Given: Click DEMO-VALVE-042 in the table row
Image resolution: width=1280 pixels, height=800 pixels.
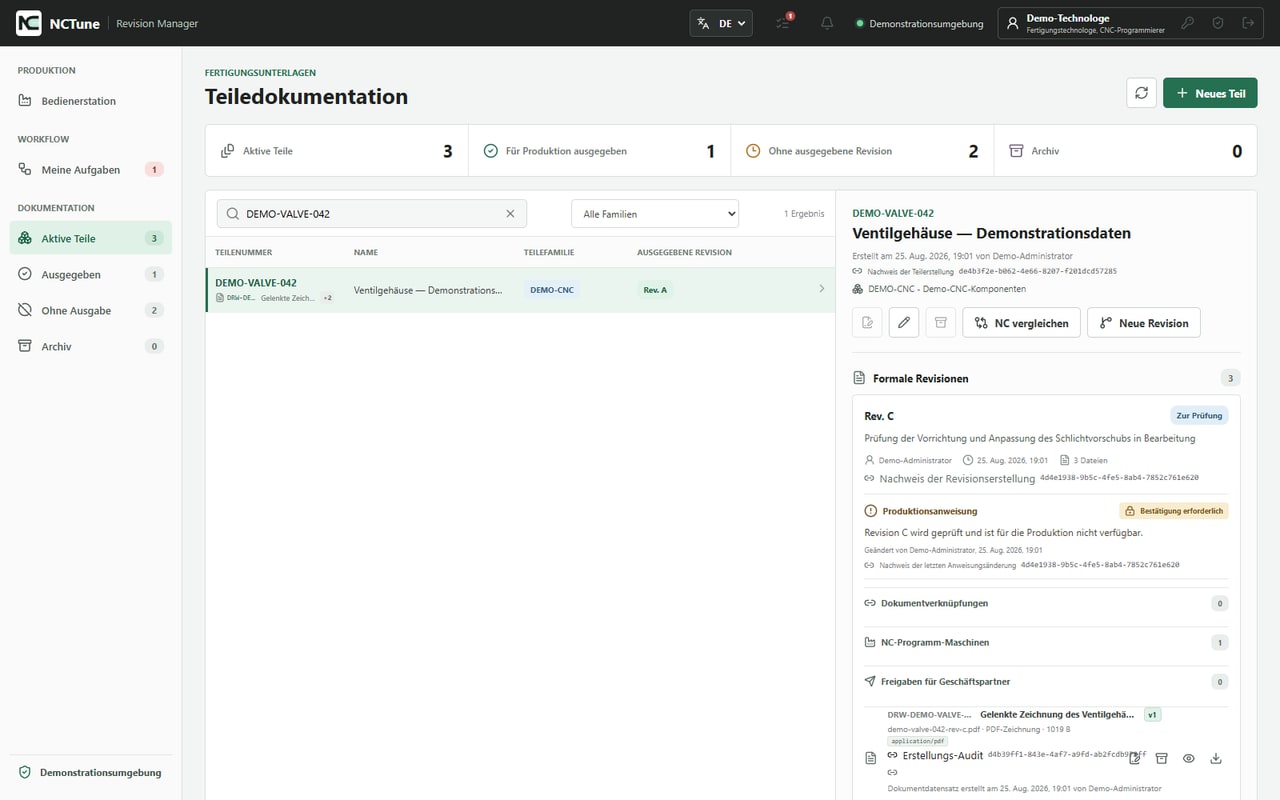Looking at the screenshot, I should [256, 283].
